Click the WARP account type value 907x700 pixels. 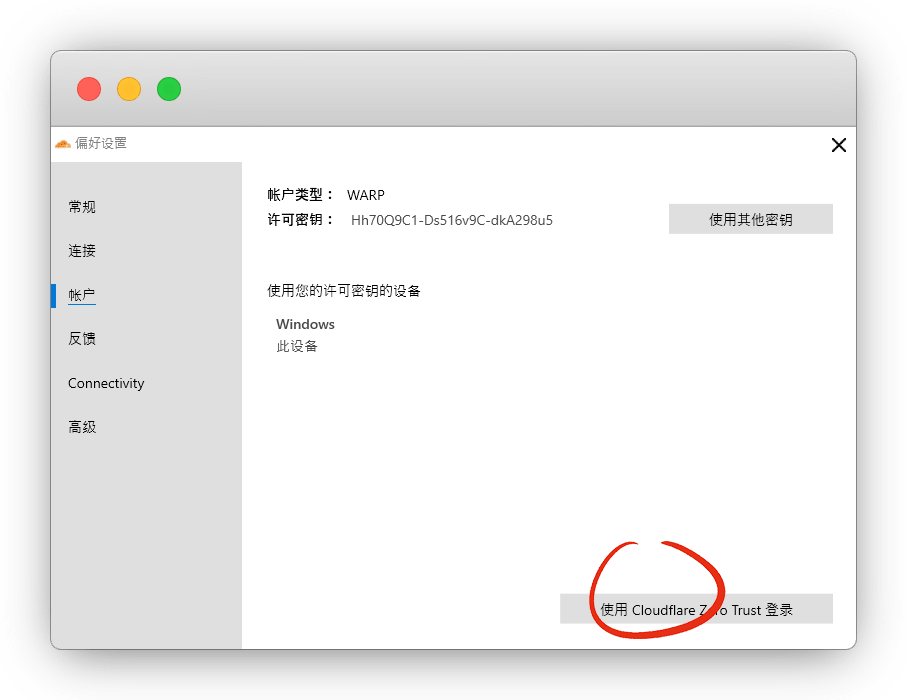click(x=366, y=195)
